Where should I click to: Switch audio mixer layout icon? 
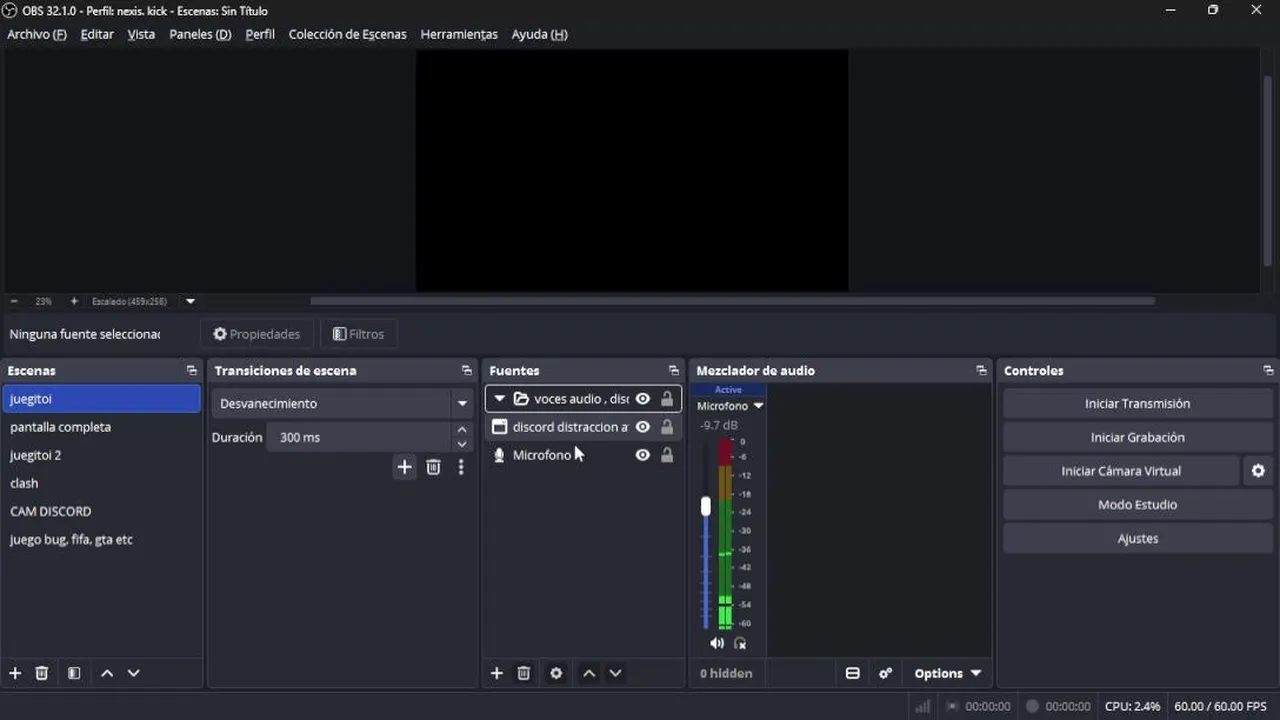pos(853,673)
